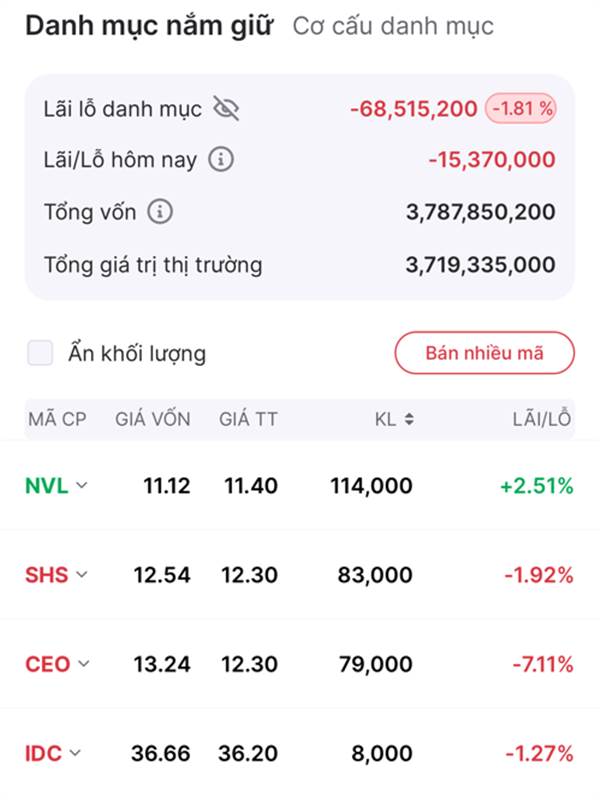Open info icon beside Tổng vốn
The width and height of the screenshot is (600, 800).
pyautogui.click(x=160, y=212)
